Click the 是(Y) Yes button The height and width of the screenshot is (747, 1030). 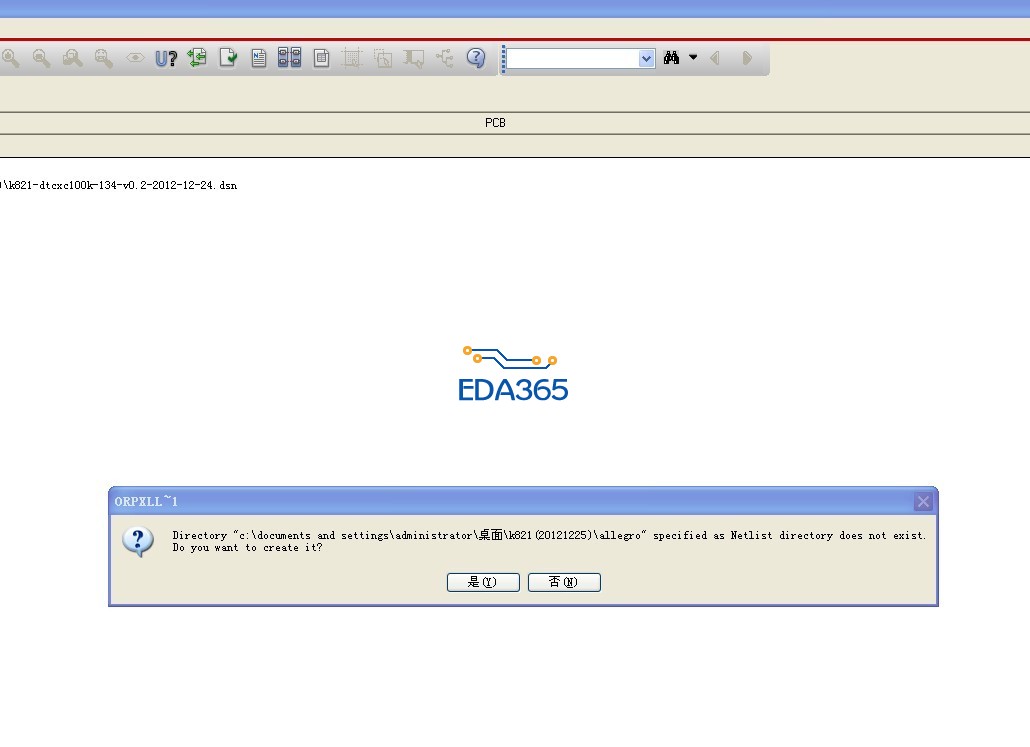(x=483, y=582)
